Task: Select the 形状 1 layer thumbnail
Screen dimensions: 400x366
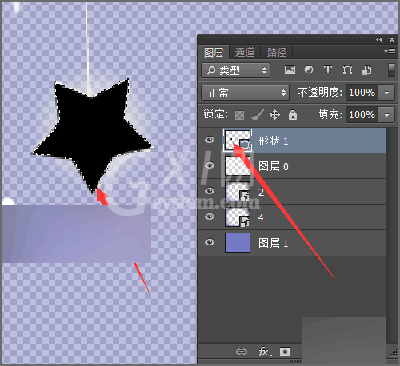Action: (x=237, y=140)
